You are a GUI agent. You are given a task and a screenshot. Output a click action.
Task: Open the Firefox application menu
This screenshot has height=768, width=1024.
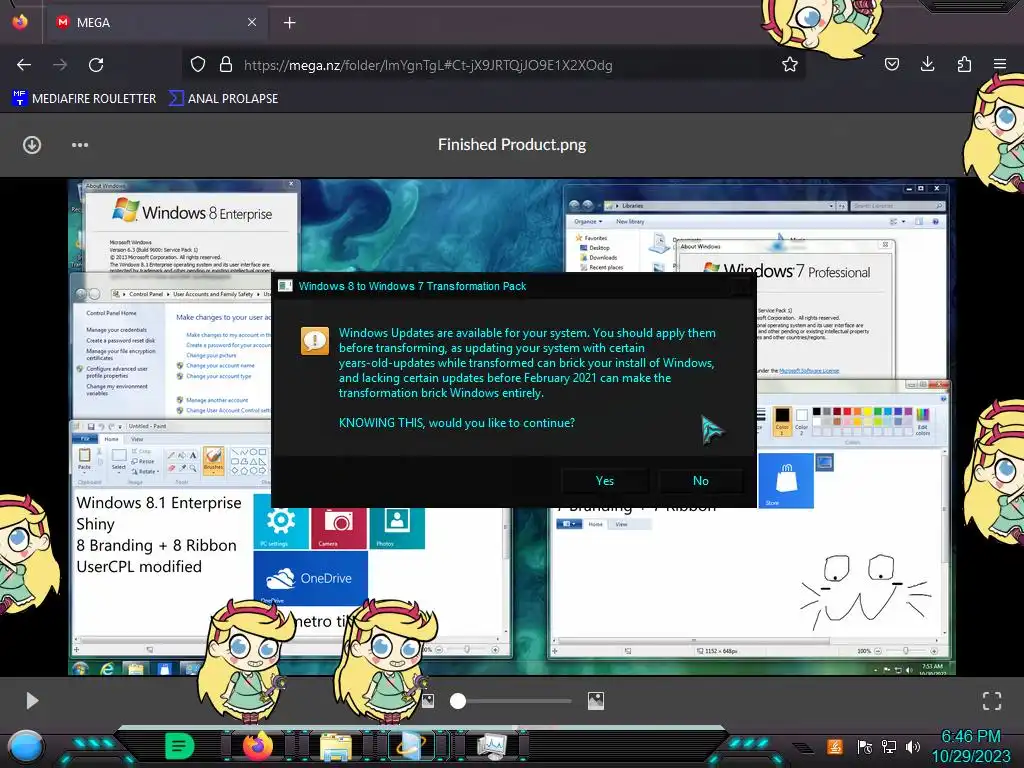tap(1000, 64)
